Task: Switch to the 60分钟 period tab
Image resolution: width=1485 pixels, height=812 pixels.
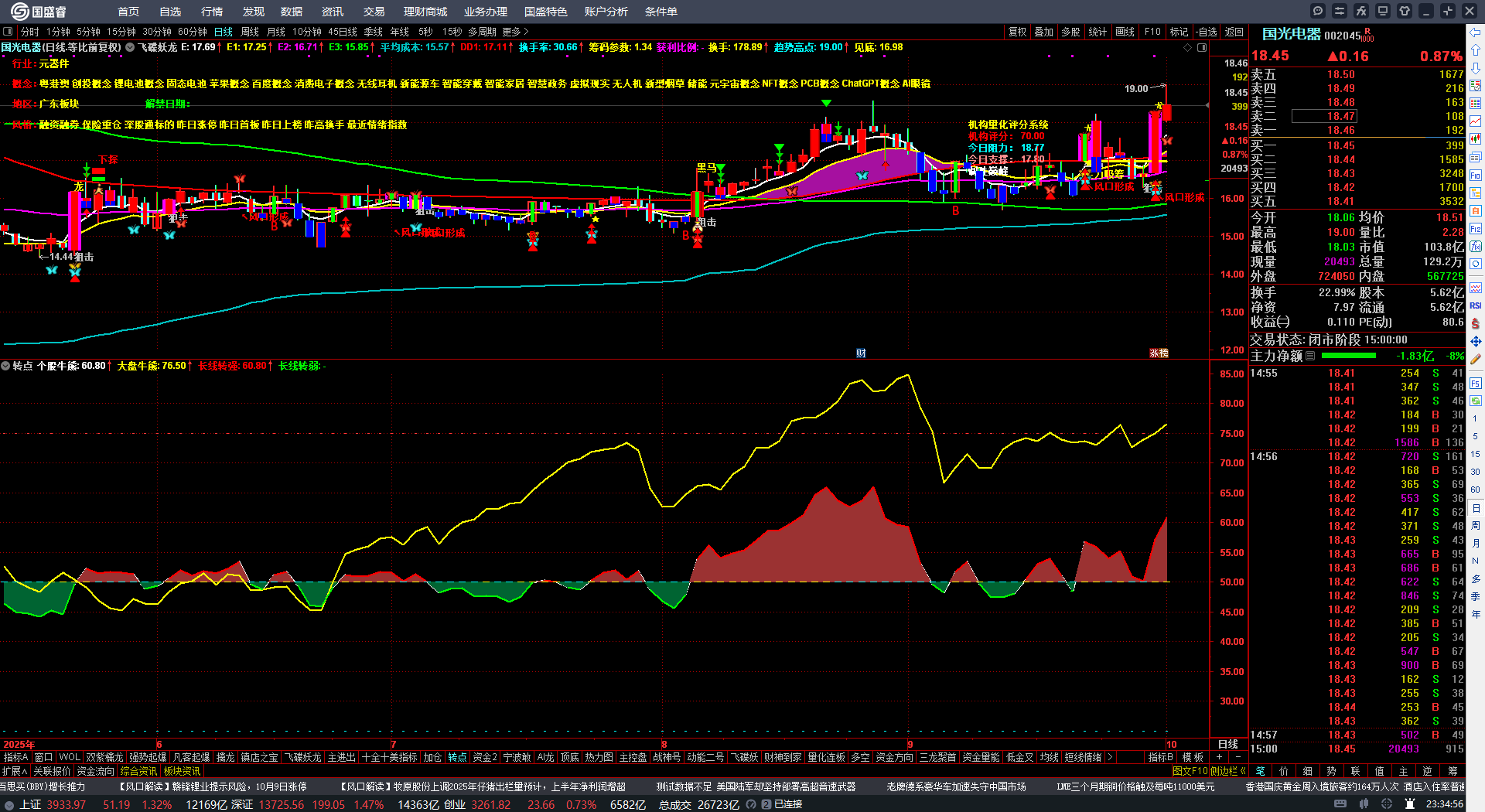Action: click(x=193, y=32)
